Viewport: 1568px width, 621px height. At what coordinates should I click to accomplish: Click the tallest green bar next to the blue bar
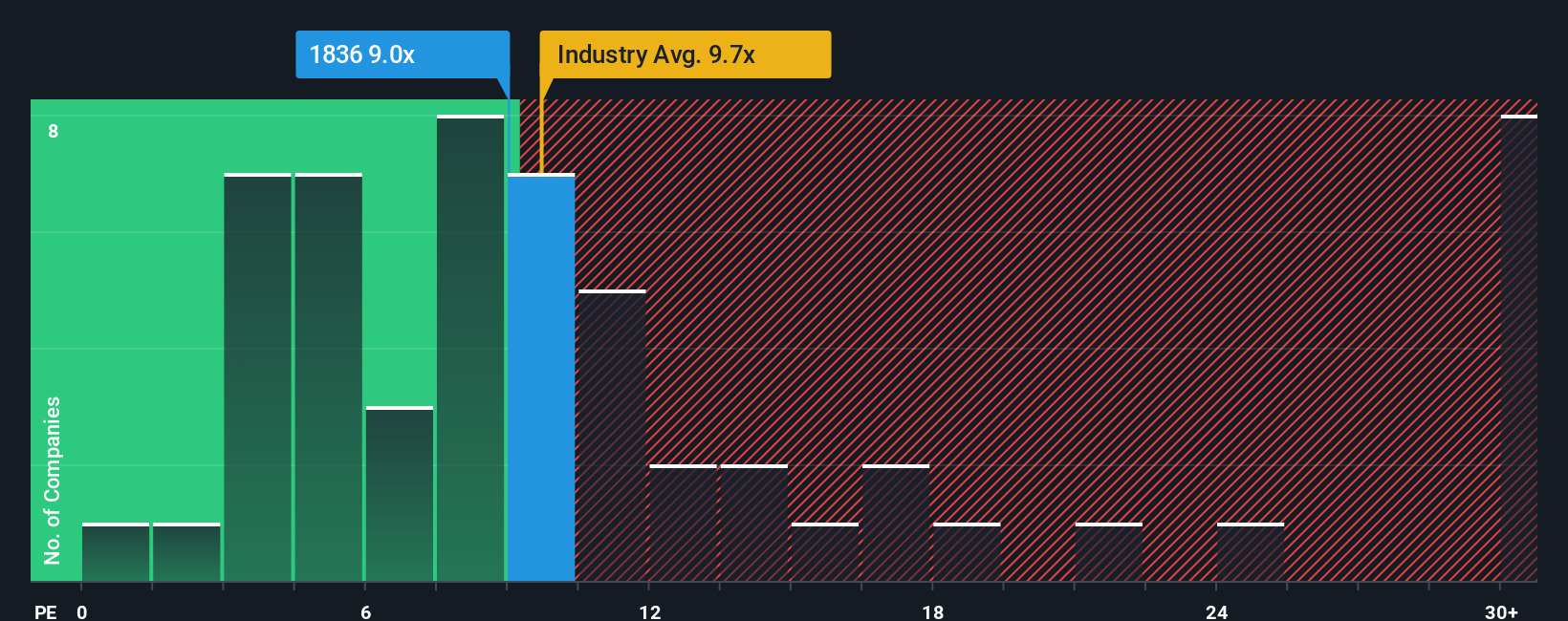(470, 348)
